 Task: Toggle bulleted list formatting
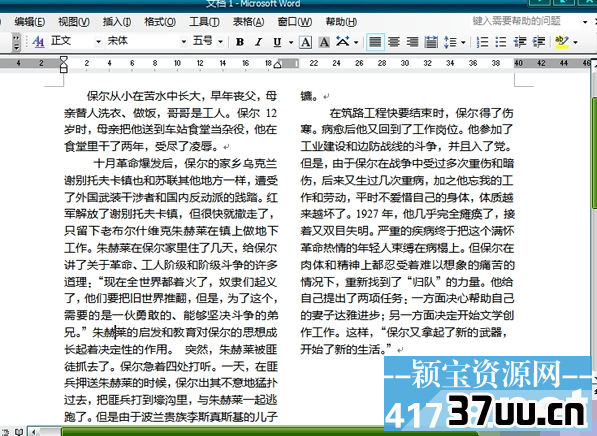pyautogui.click(x=501, y=42)
